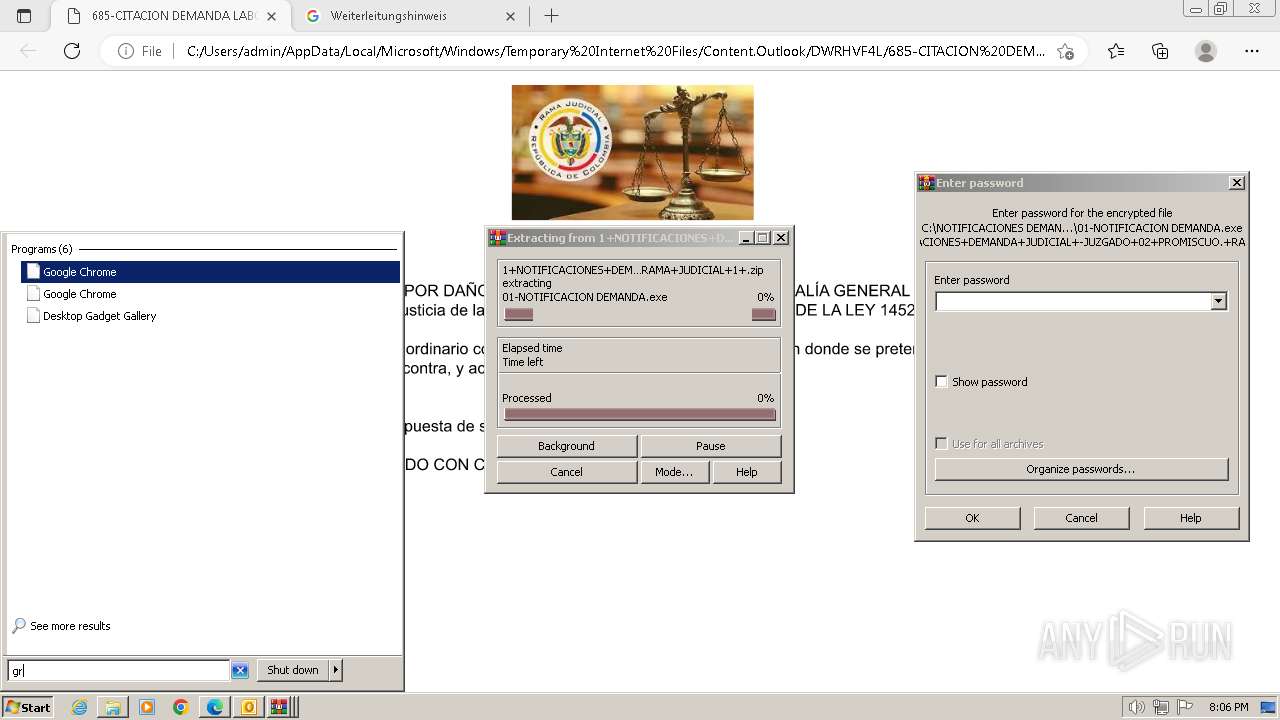Open Google Chrome from taskbar
The height and width of the screenshot is (720, 1280).
coord(181,707)
